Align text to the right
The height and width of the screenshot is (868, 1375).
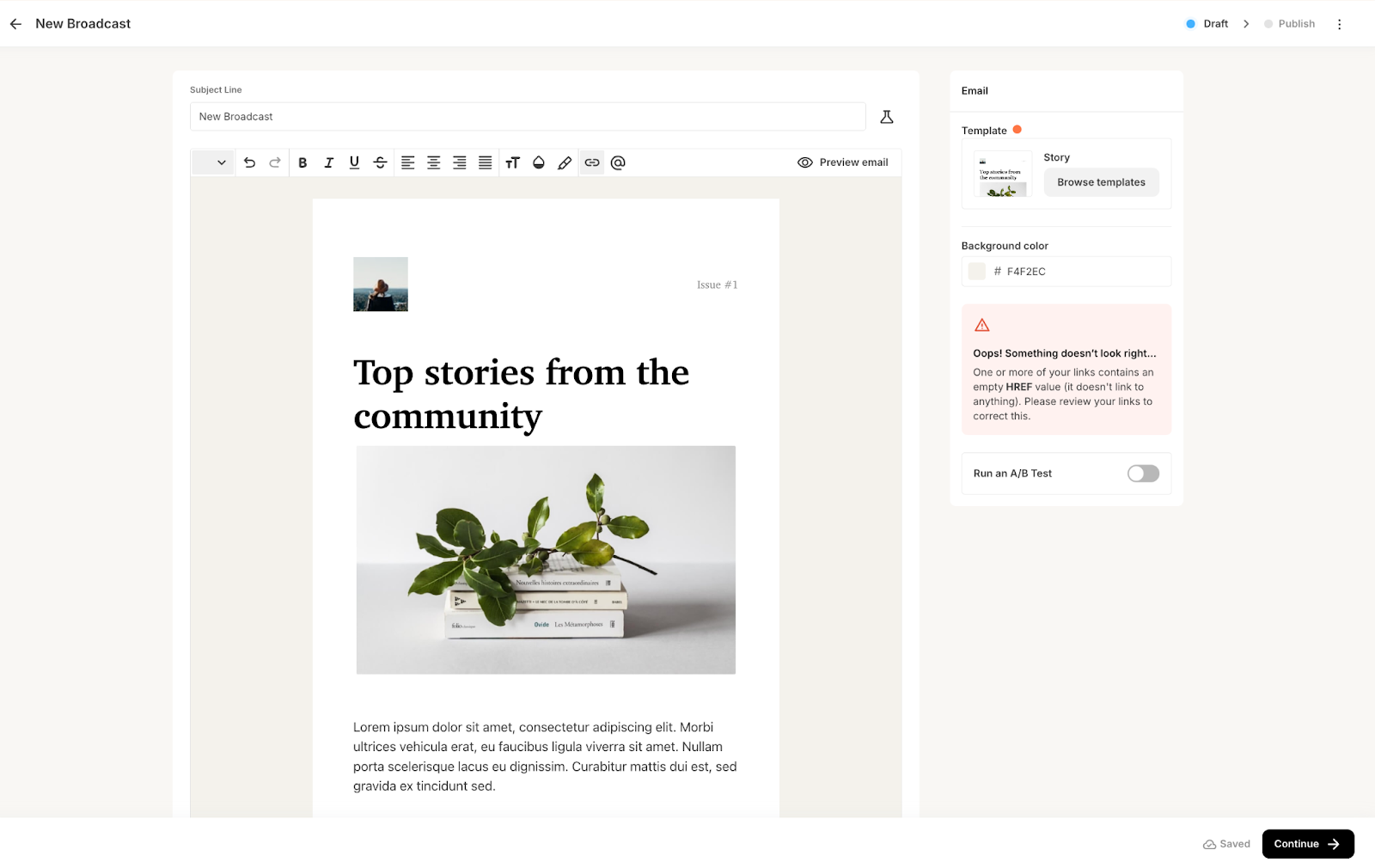click(460, 162)
